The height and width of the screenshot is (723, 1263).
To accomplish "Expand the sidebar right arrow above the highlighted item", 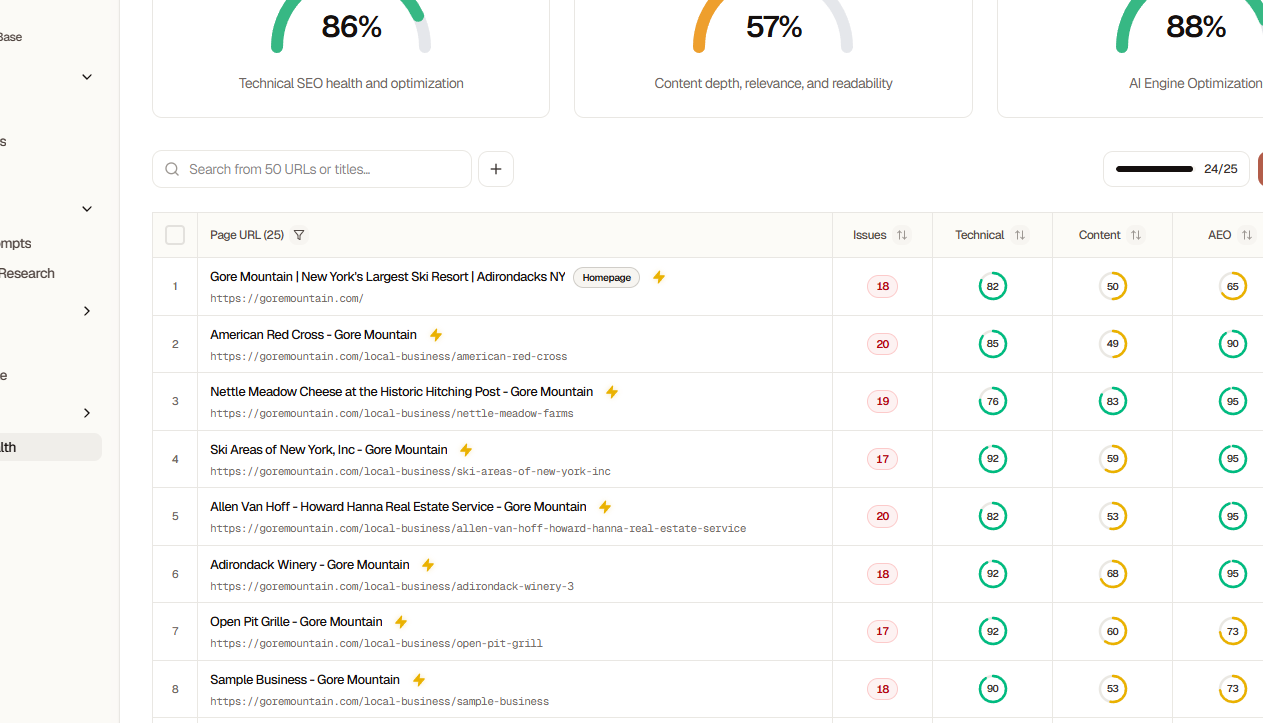I will tap(87, 413).
